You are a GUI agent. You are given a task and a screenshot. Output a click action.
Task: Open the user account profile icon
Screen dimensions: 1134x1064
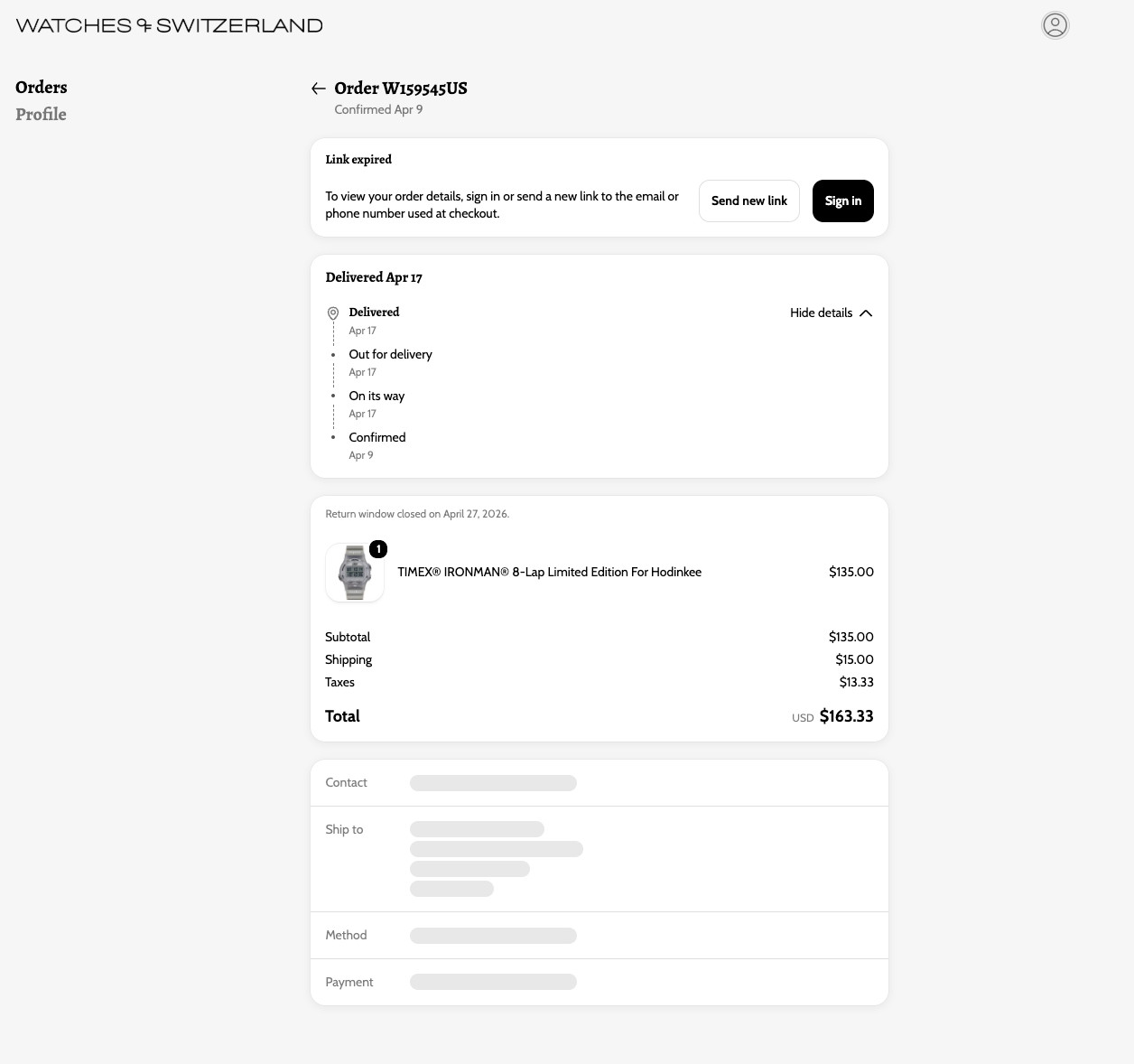[x=1055, y=25]
